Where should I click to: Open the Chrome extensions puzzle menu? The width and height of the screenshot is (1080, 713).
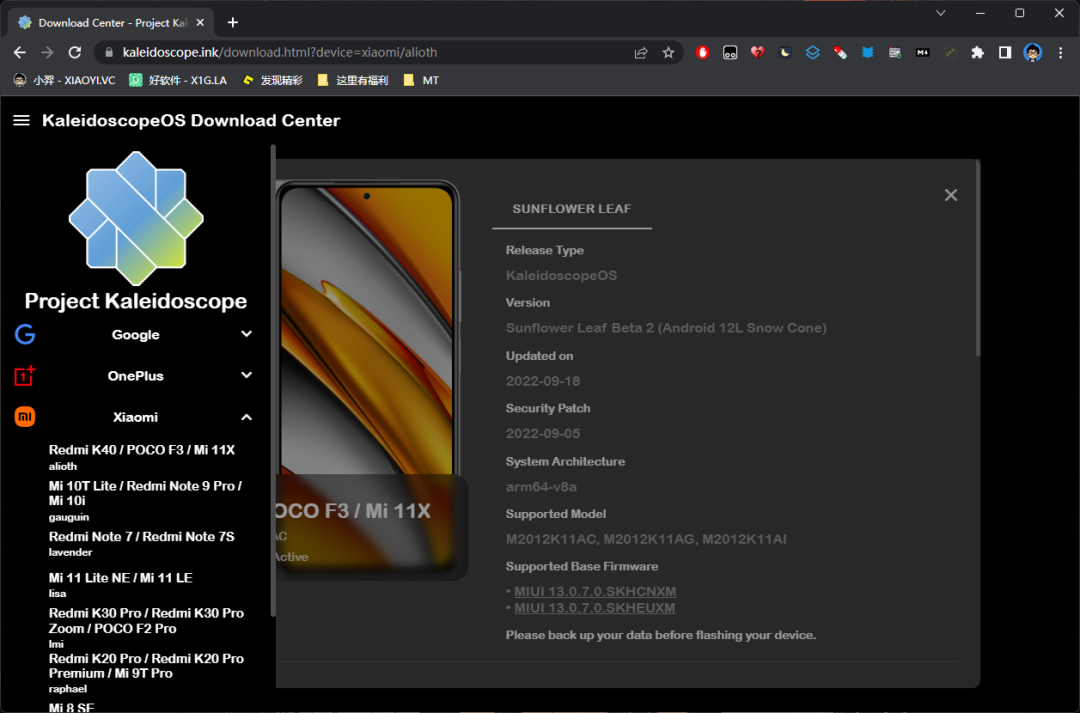977,53
